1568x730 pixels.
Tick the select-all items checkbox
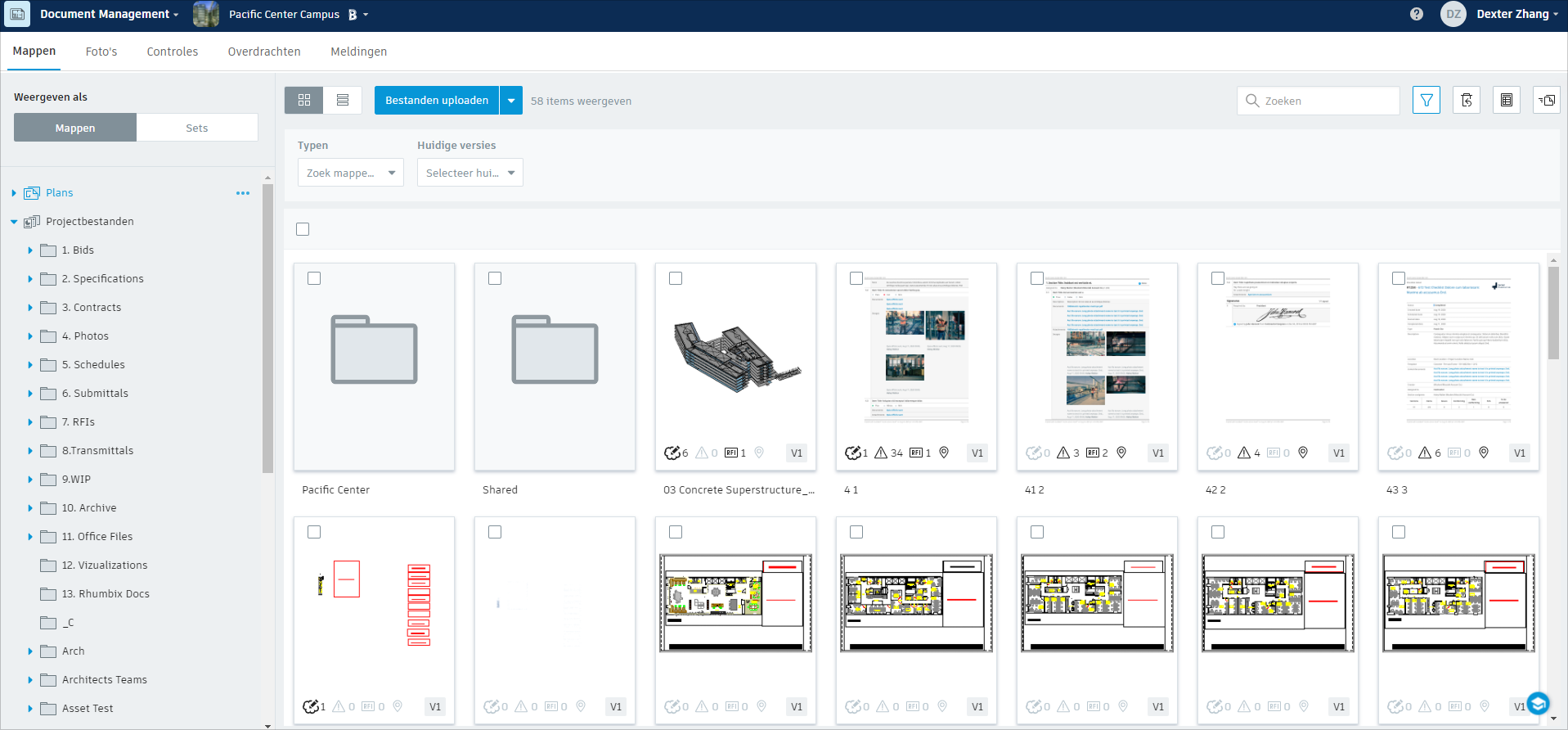[303, 229]
